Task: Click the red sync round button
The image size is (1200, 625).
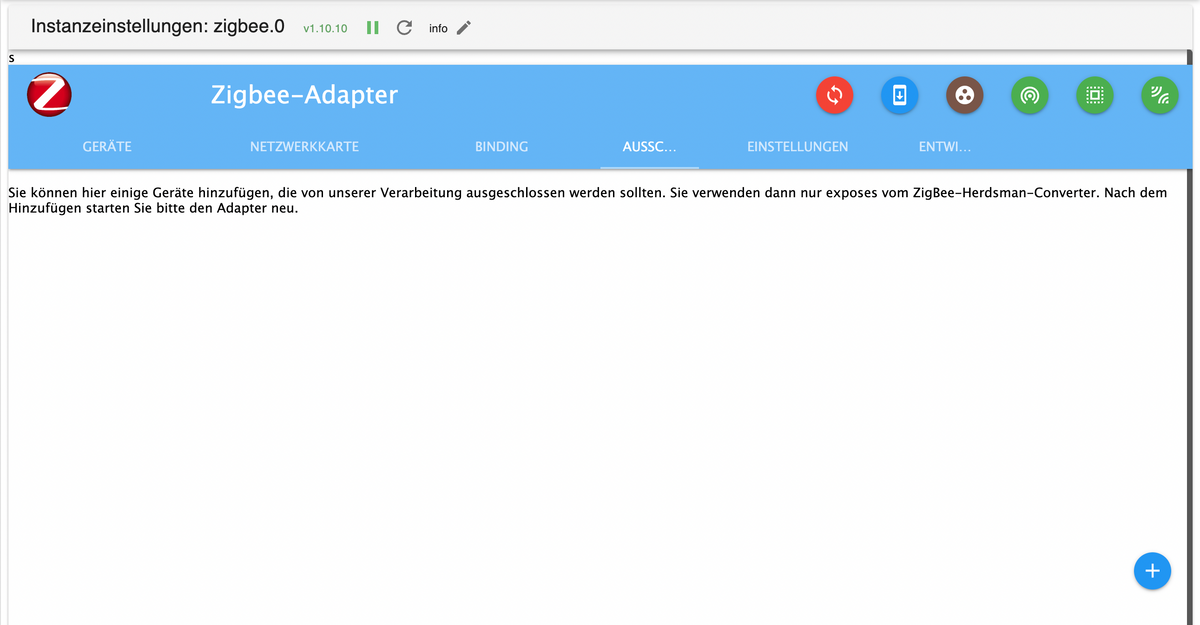Action: pyautogui.click(x=834, y=95)
